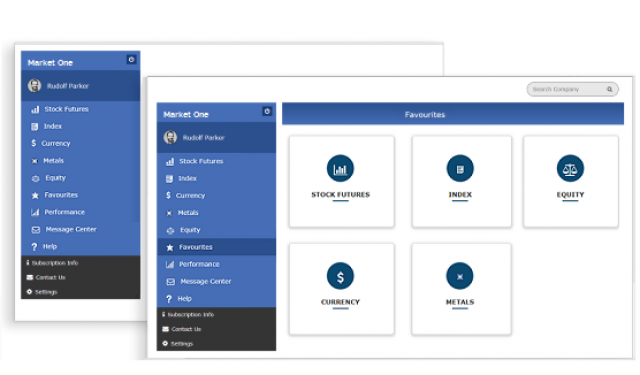
Task: Open Performance in the front sidebar
Action: tap(216, 264)
